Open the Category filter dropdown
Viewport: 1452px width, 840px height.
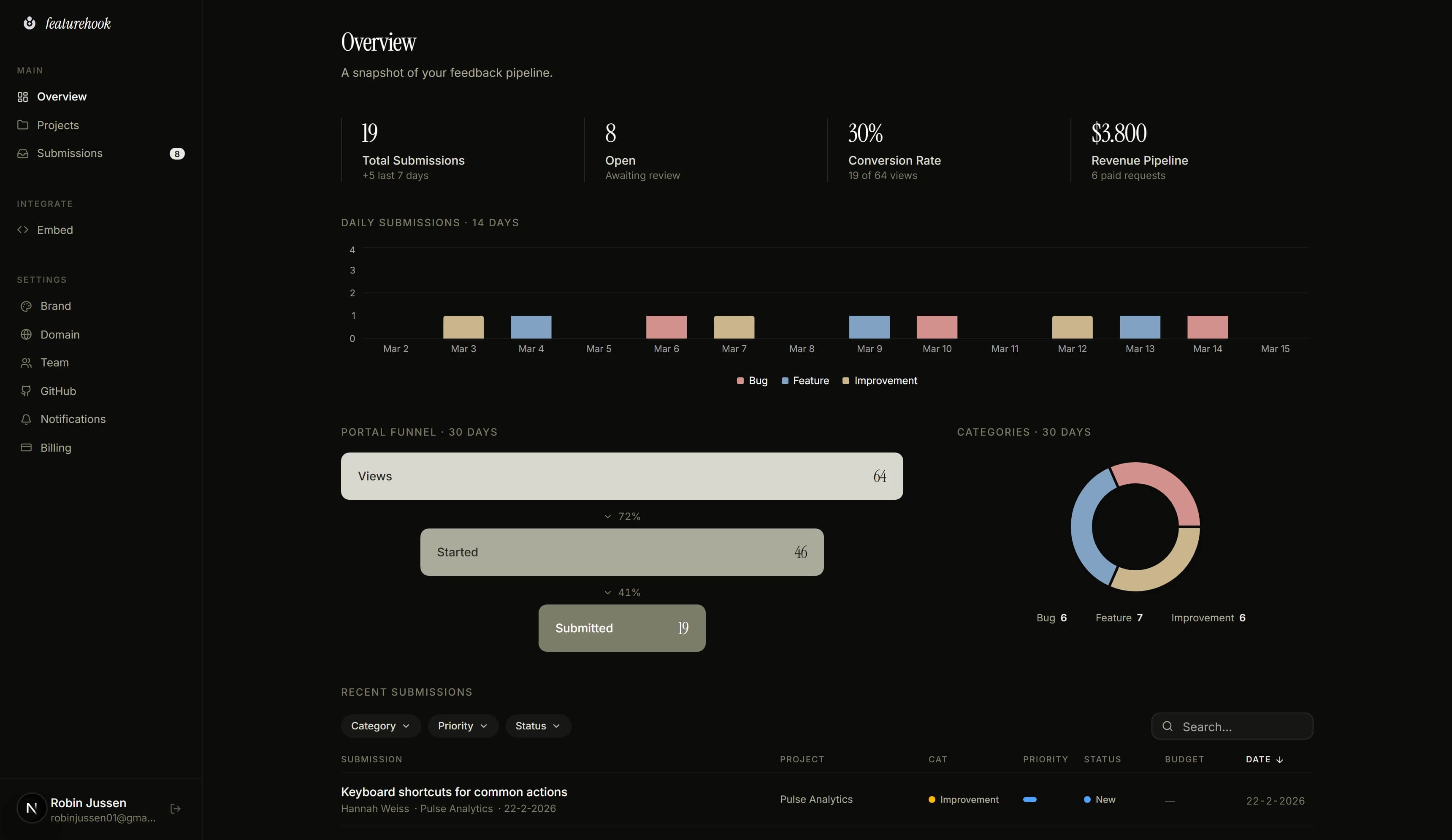coord(380,725)
